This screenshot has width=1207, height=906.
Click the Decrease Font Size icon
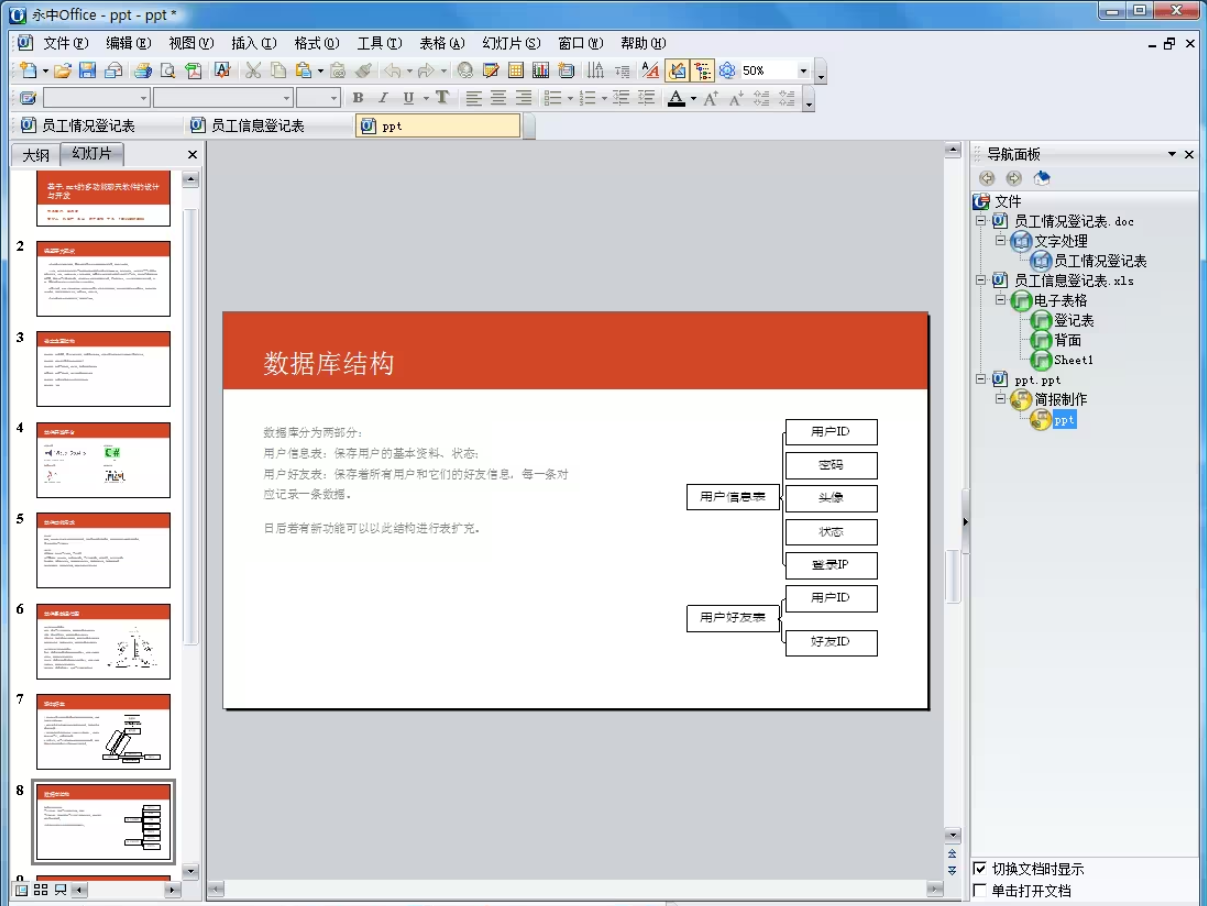pos(736,98)
